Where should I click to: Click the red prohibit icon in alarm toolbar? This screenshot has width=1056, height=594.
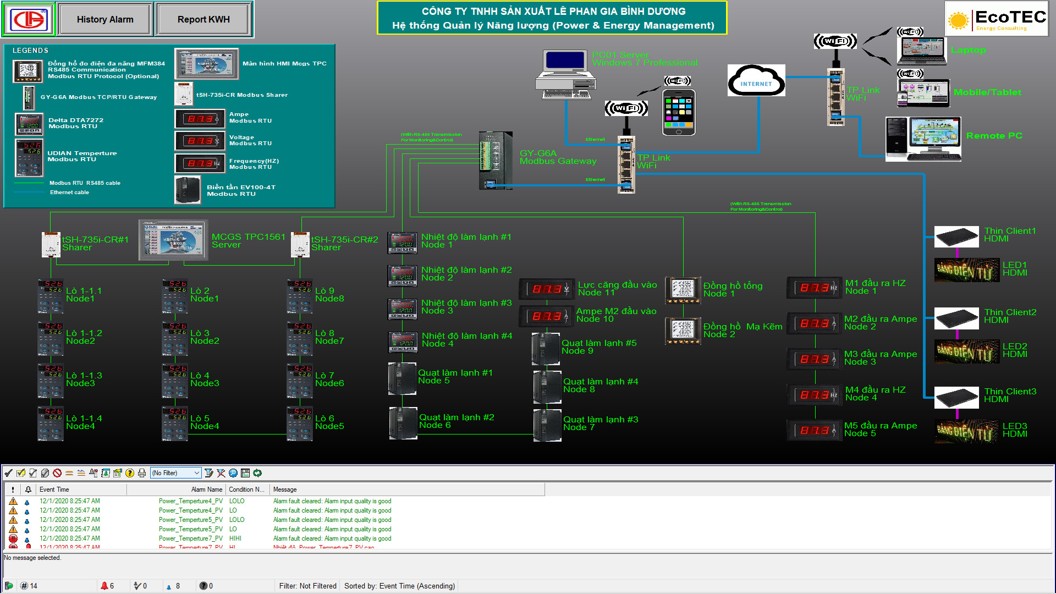pos(57,473)
